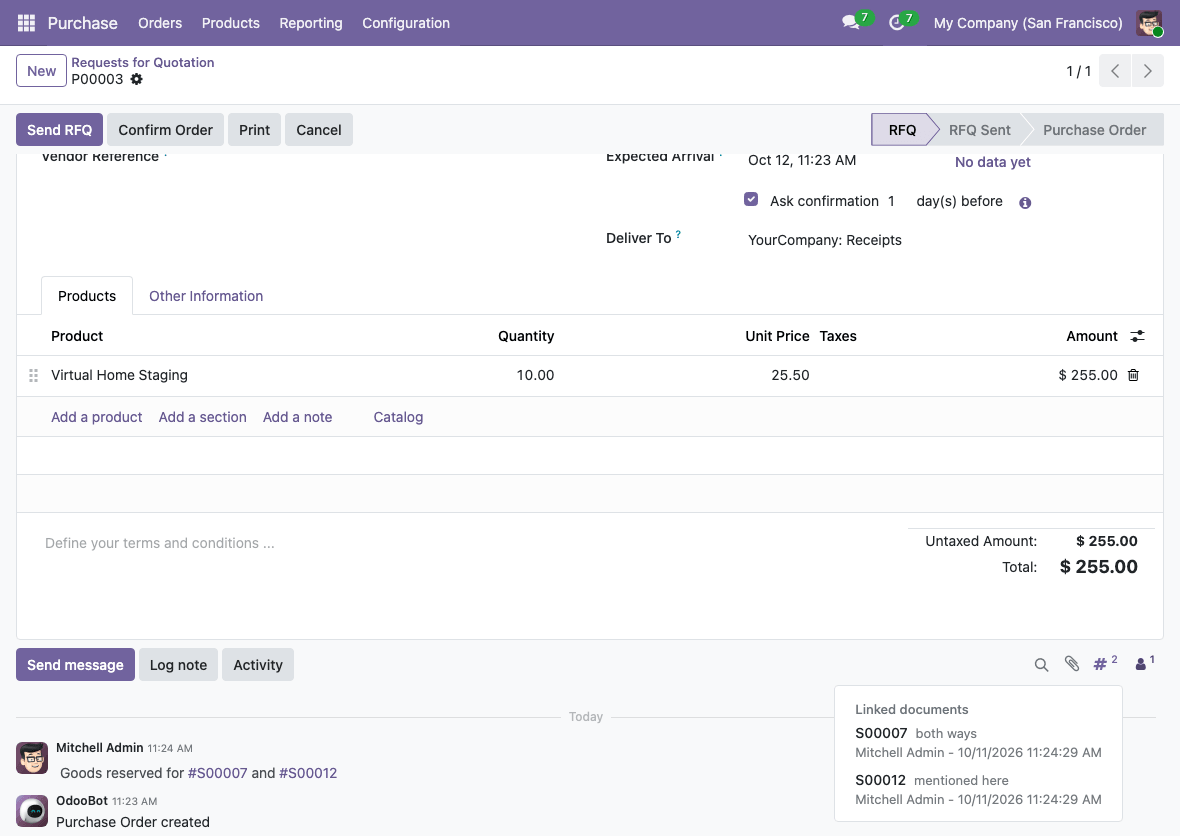The width and height of the screenshot is (1180, 836).
Task: Click the Deliver To help question mark
Action: click(x=678, y=234)
